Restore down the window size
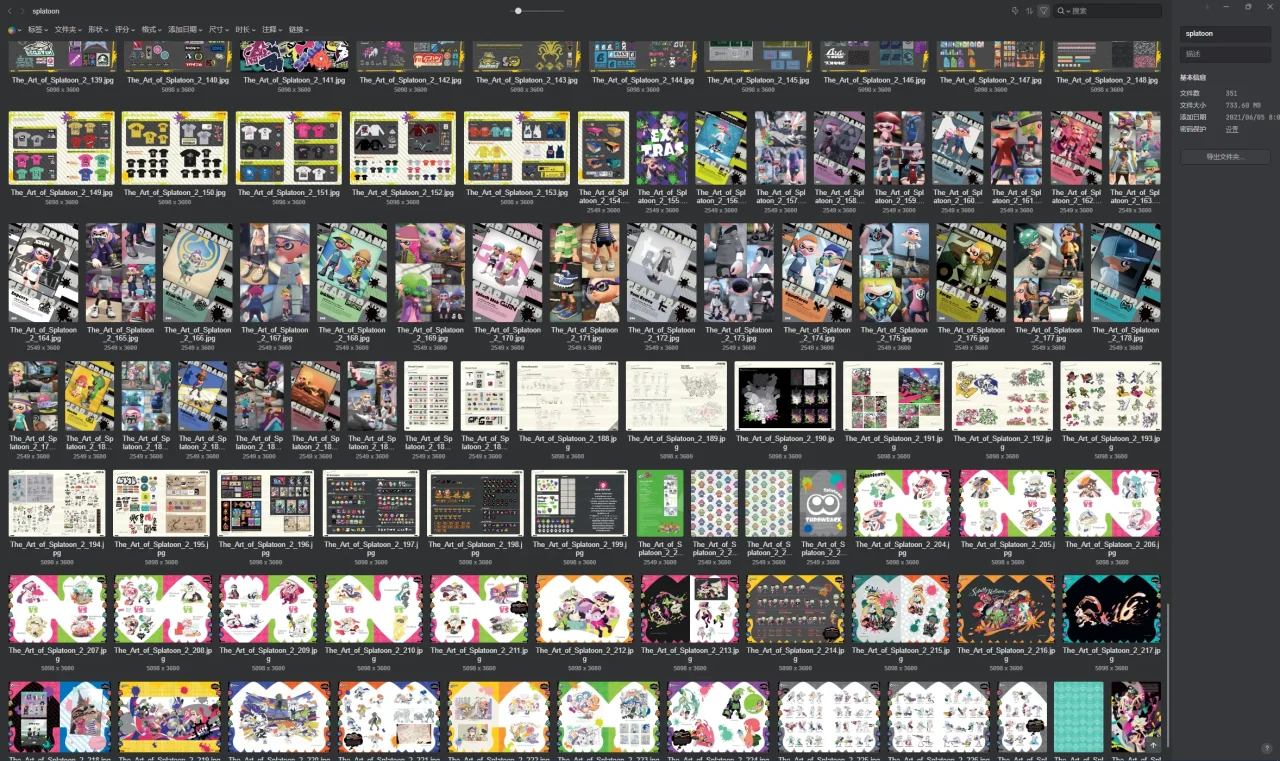 (x=1248, y=7)
